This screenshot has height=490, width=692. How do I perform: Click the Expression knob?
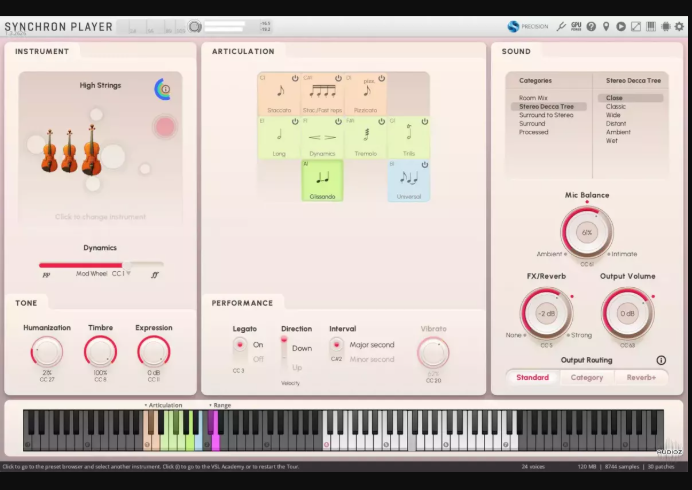pos(154,352)
